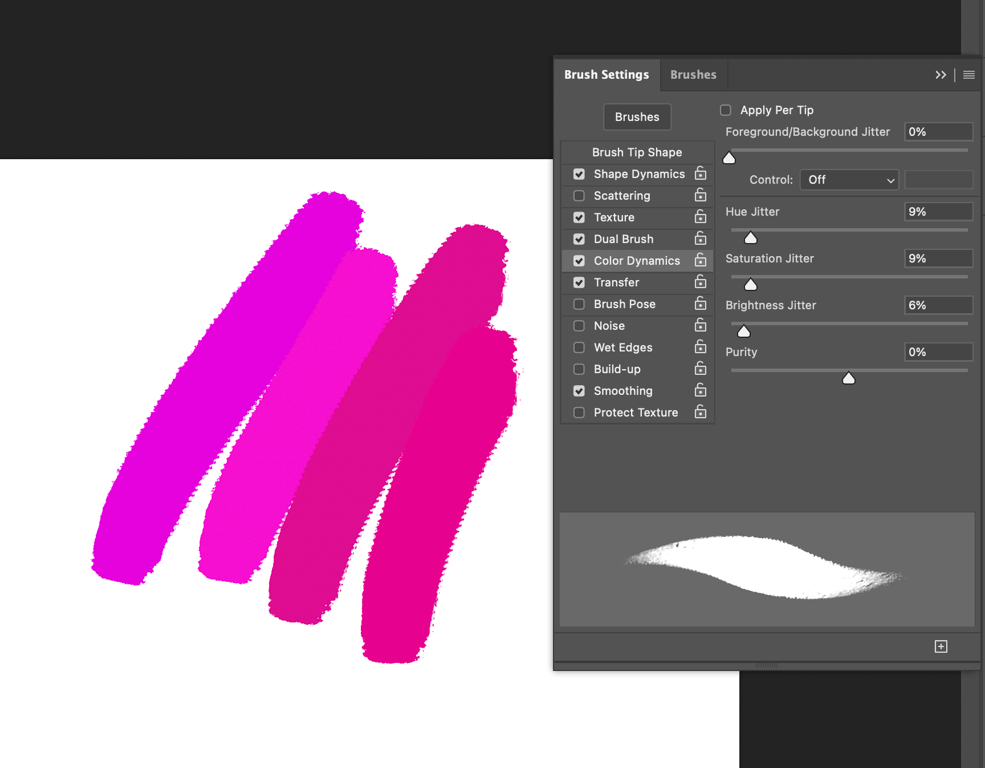Select the Brush Settings tab
The image size is (985, 768).
point(606,75)
